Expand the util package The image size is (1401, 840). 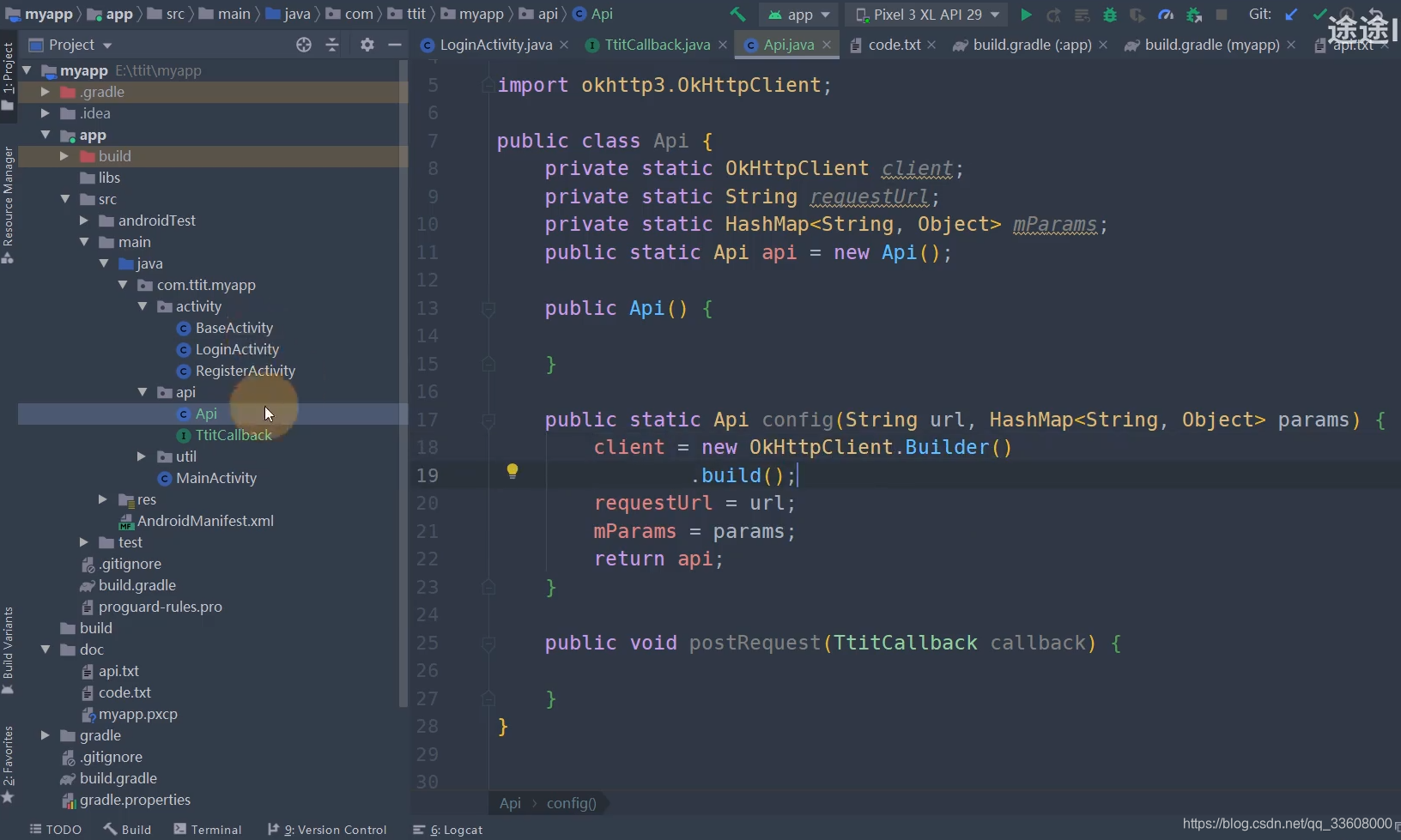[x=143, y=456]
